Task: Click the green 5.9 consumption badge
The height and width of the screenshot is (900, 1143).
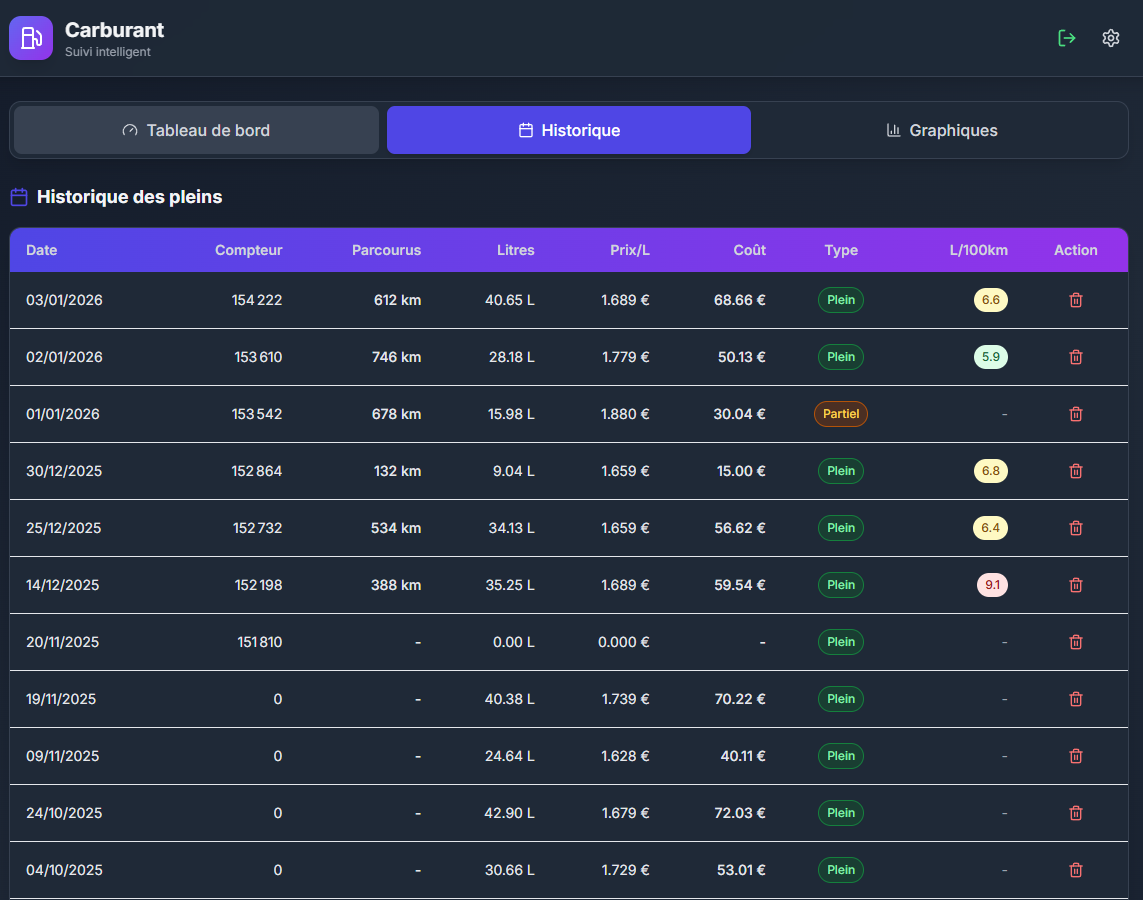Action: click(990, 357)
